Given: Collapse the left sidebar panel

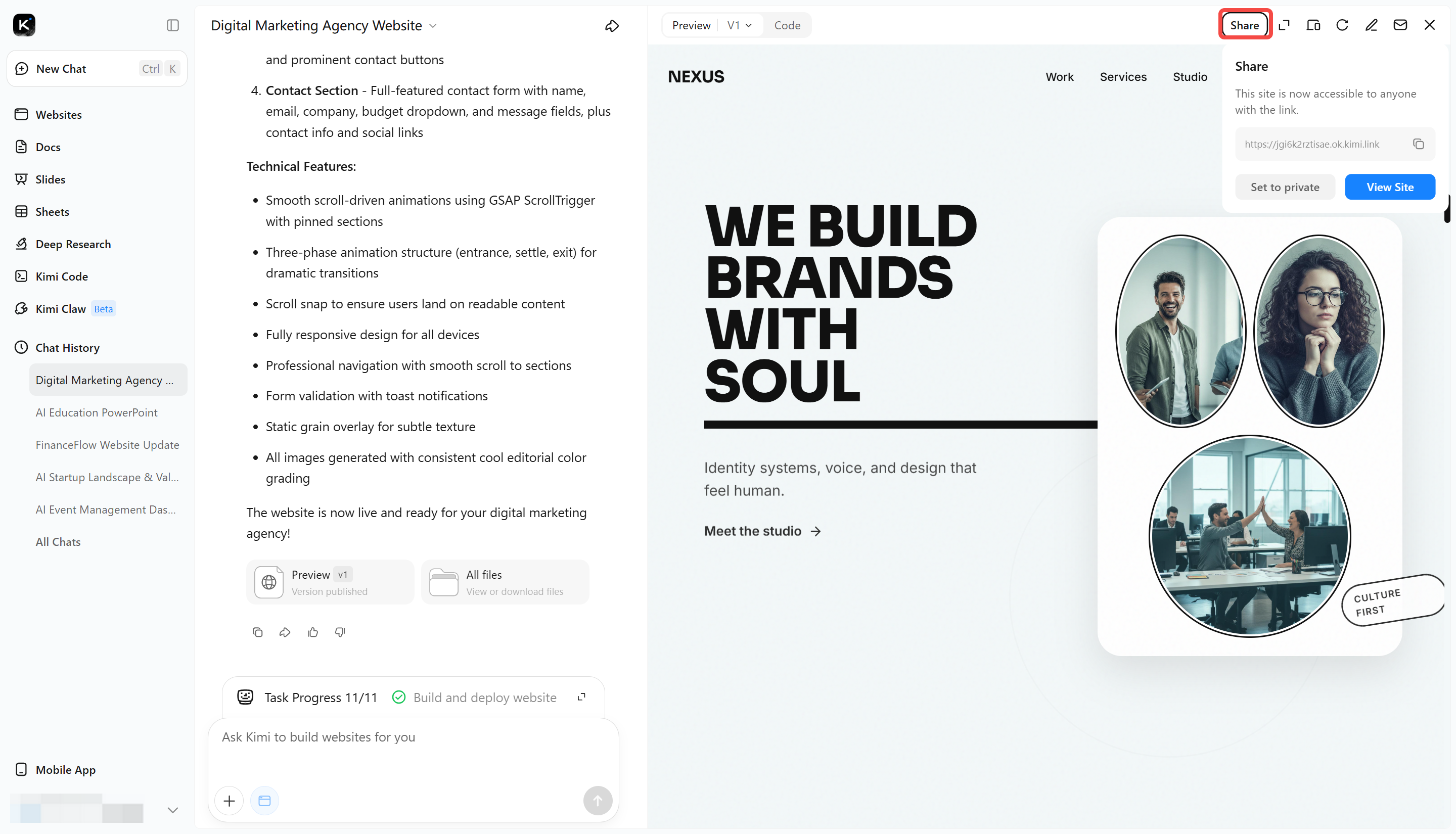Looking at the screenshot, I should (x=172, y=25).
